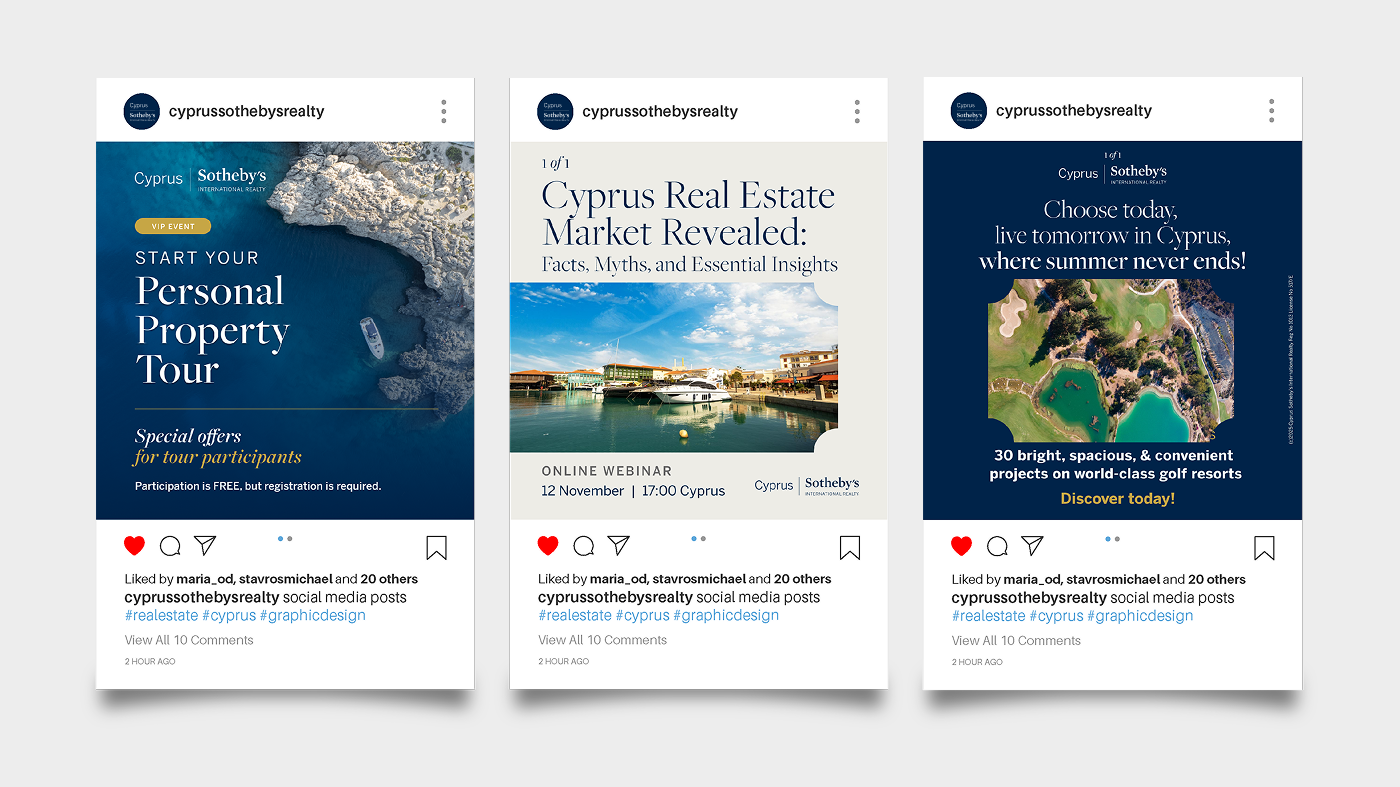
Task: Open profile avatar on the golf resorts post
Action: [x=969, y=111]
